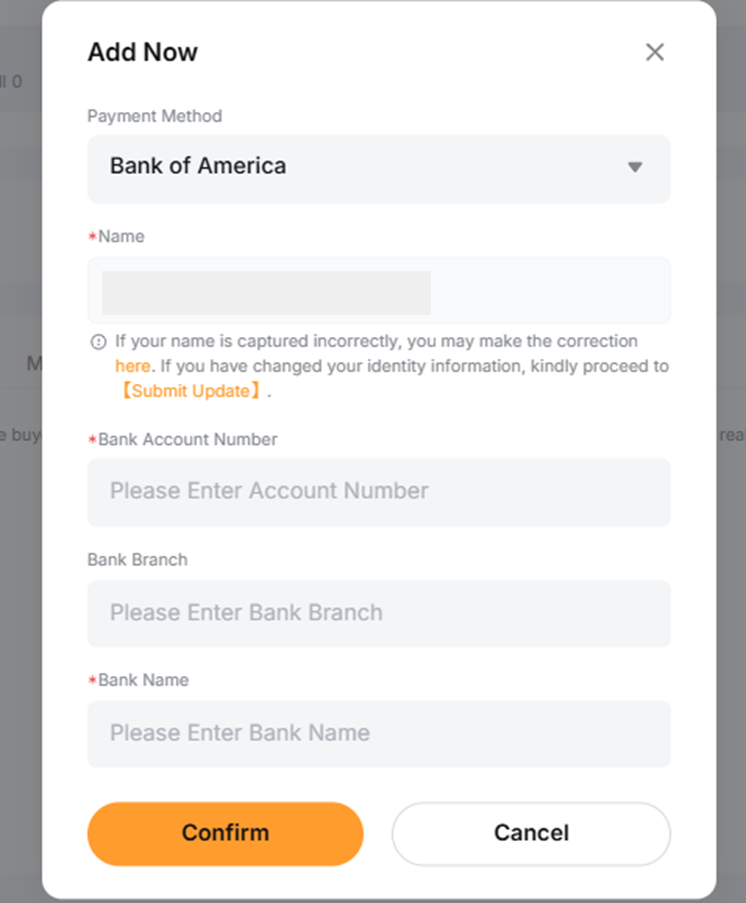Expand the Payment Method dropdown arrow
The image size is (746, 903).
coord(635,167)
